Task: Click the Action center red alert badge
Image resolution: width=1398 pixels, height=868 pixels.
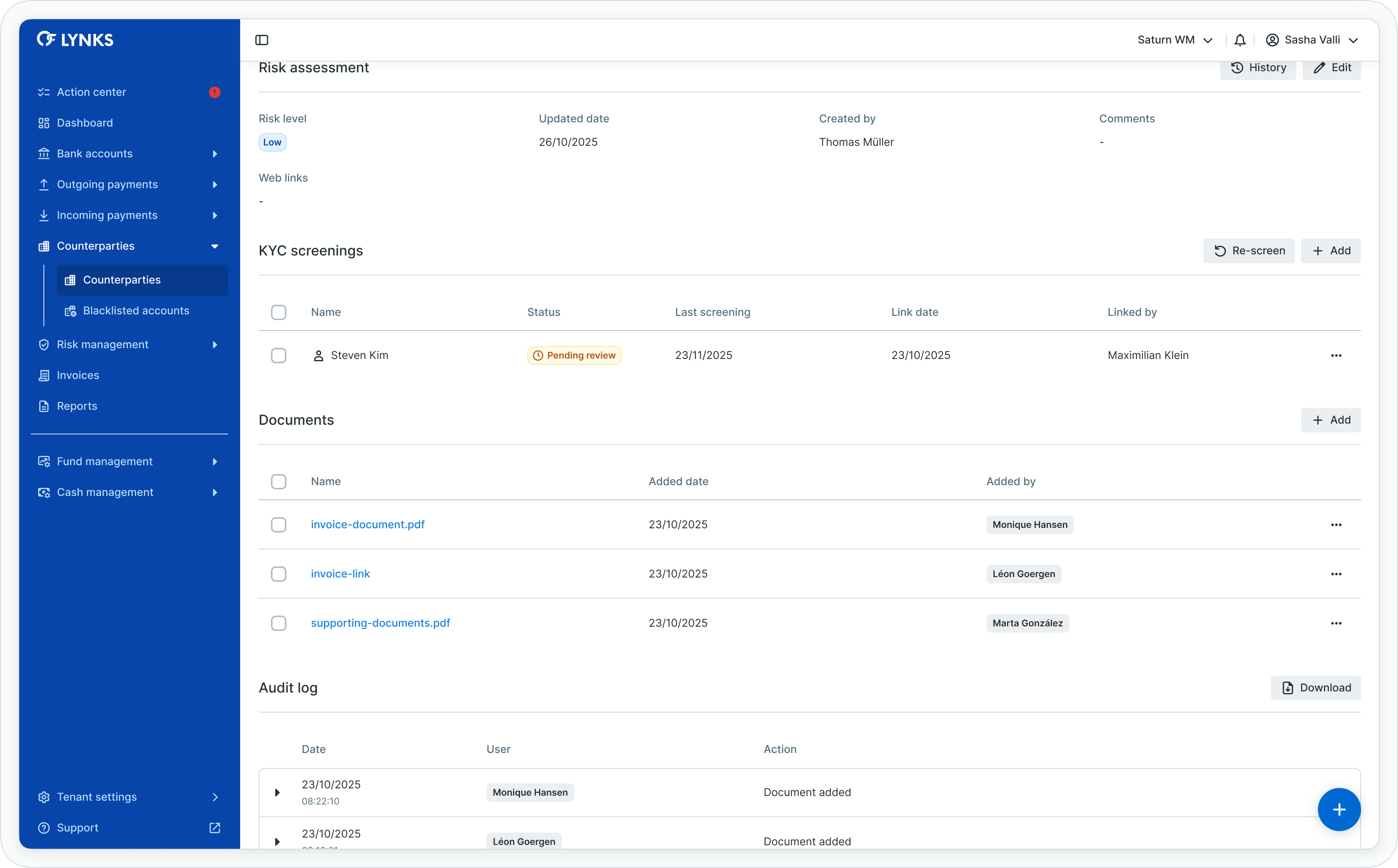Action: (x=215, y=92)
